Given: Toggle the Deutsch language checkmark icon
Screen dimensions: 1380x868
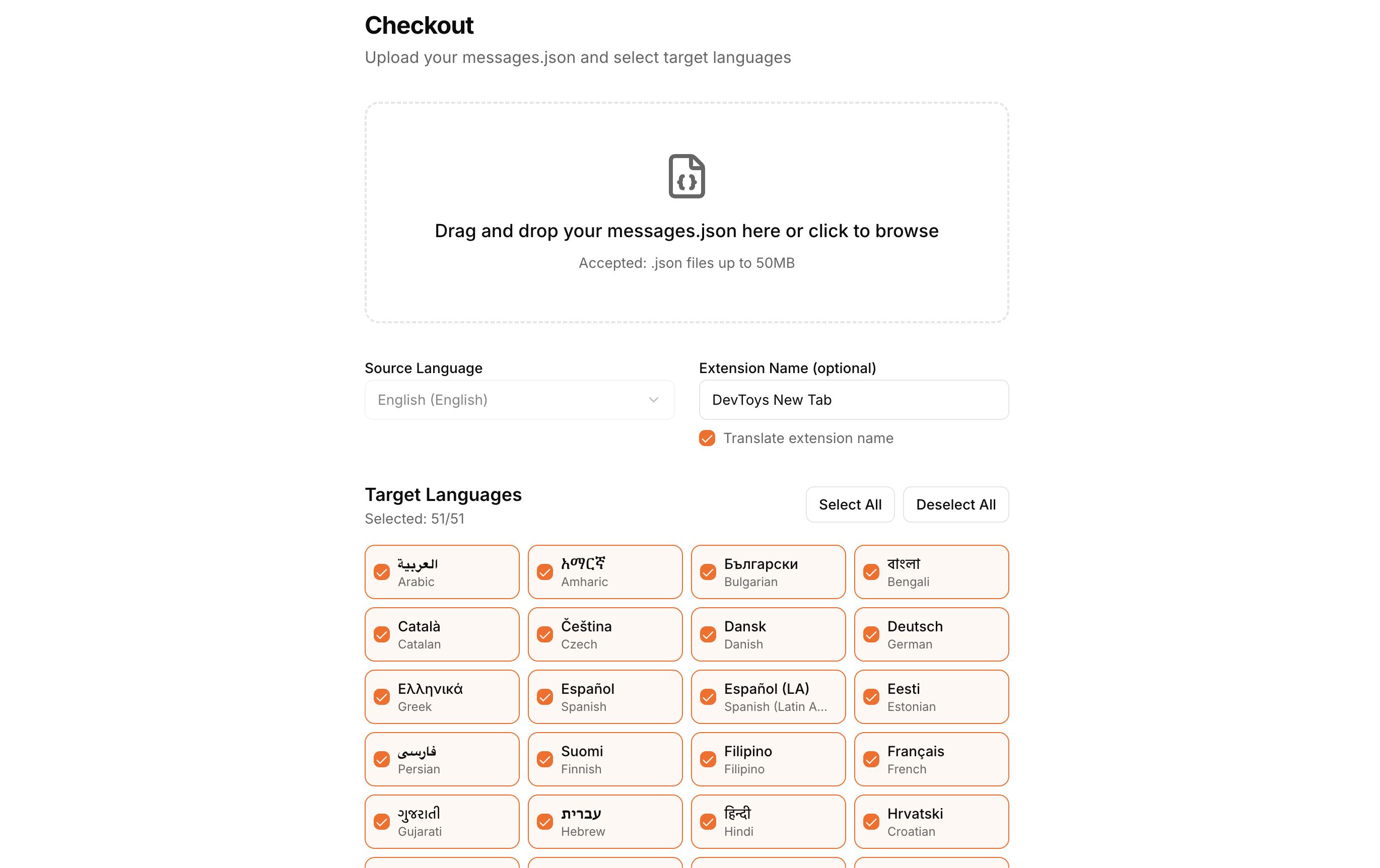Looking at the screenshot, I should click(x=871, y=634).
